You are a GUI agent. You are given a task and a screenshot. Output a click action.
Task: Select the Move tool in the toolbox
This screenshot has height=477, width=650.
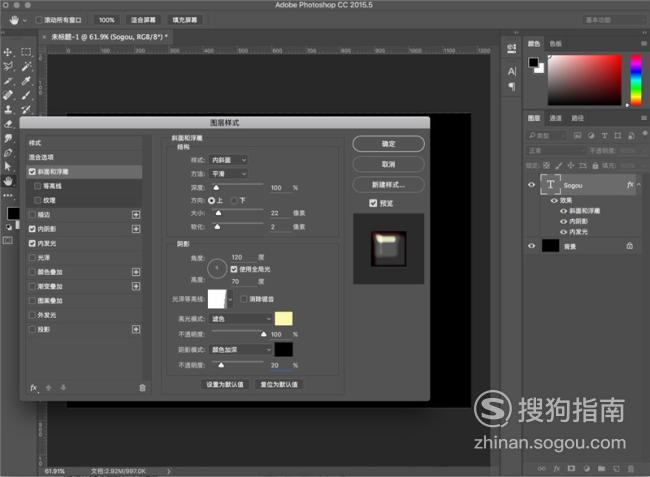pos(7,52)
